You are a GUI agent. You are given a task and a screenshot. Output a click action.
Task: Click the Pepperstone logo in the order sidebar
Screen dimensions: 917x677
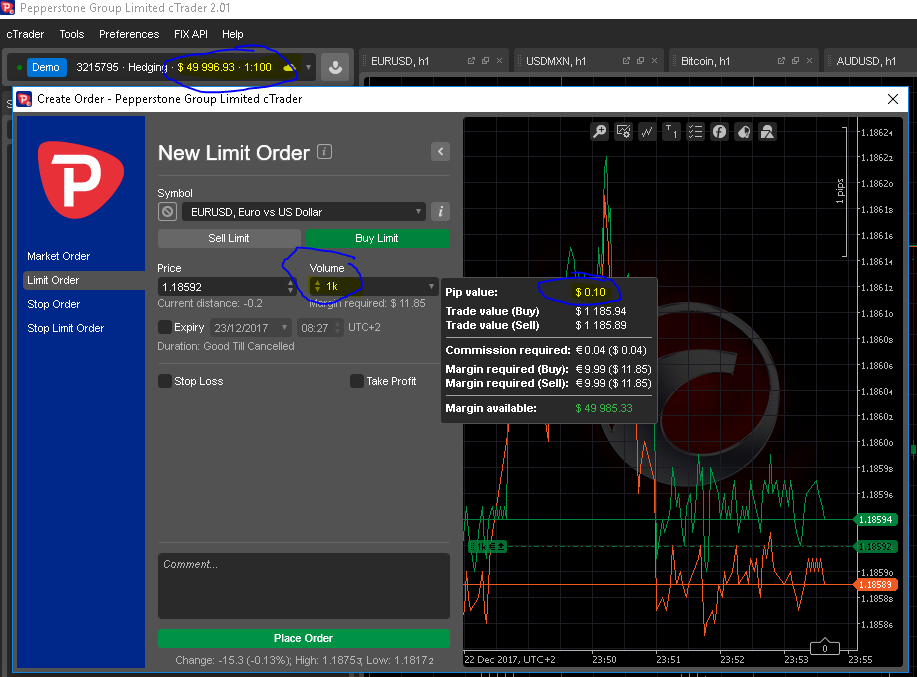[81, 179]
